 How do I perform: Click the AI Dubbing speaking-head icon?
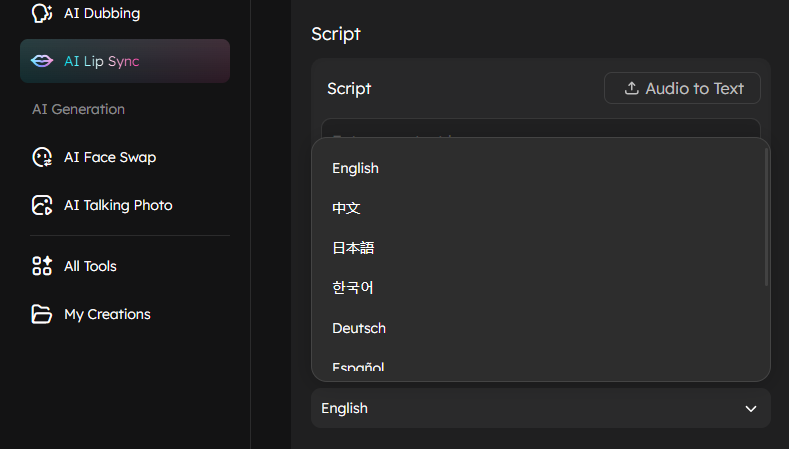point(42,13)
